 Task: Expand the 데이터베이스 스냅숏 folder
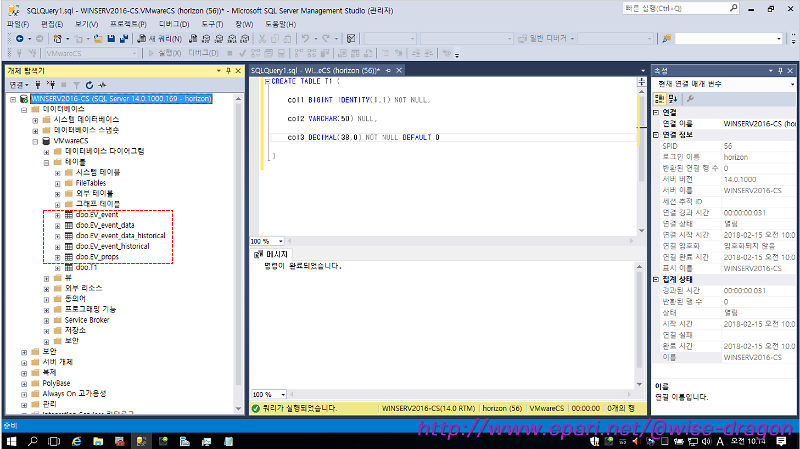click(35, 131)
